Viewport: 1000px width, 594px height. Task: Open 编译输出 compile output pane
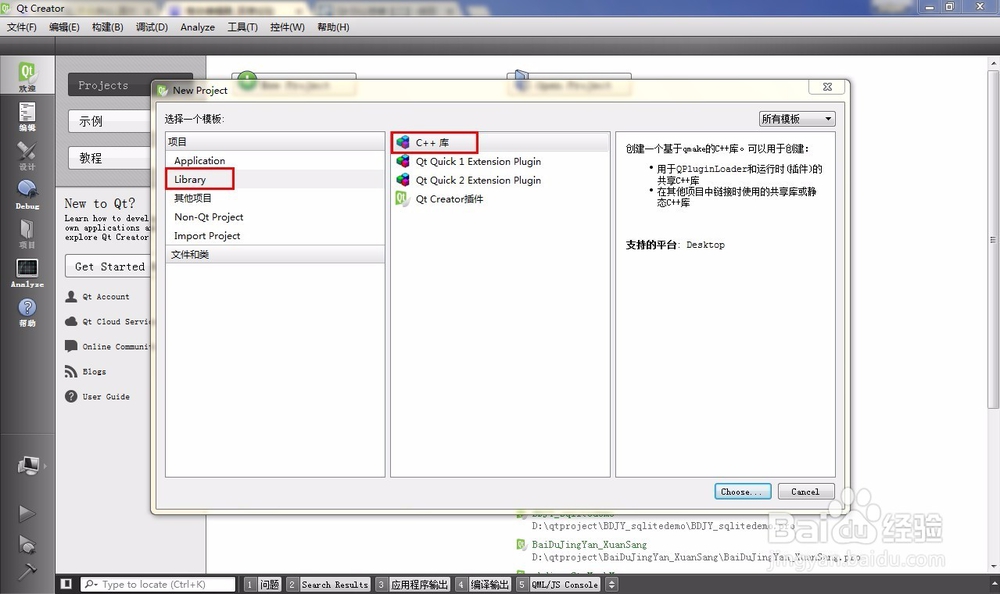(483, 584)
